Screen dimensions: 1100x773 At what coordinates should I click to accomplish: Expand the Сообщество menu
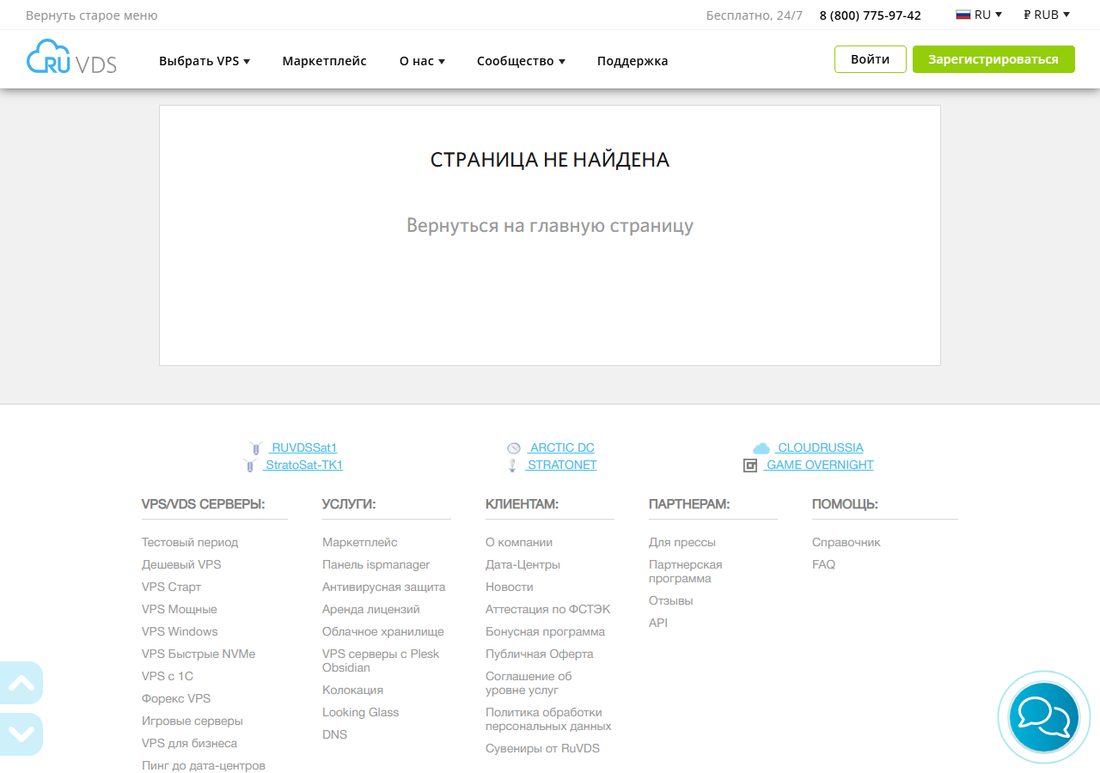[x=521, y=61]
